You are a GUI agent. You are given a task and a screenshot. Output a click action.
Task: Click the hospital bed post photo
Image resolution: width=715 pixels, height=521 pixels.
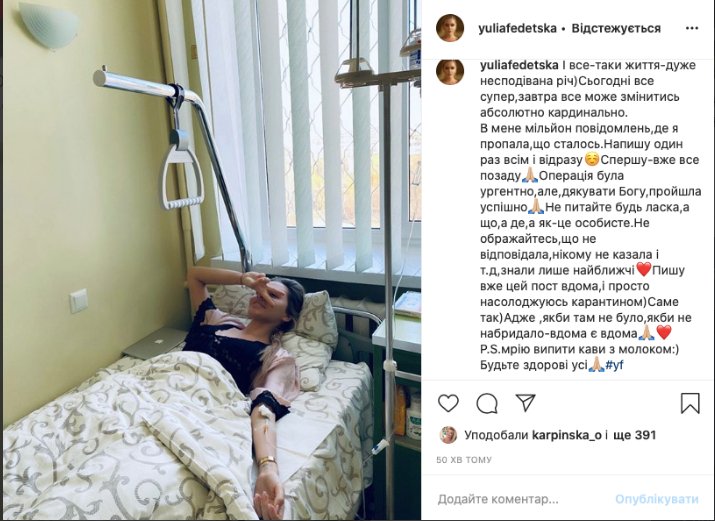pyautogui.click(x=212, y=260)
